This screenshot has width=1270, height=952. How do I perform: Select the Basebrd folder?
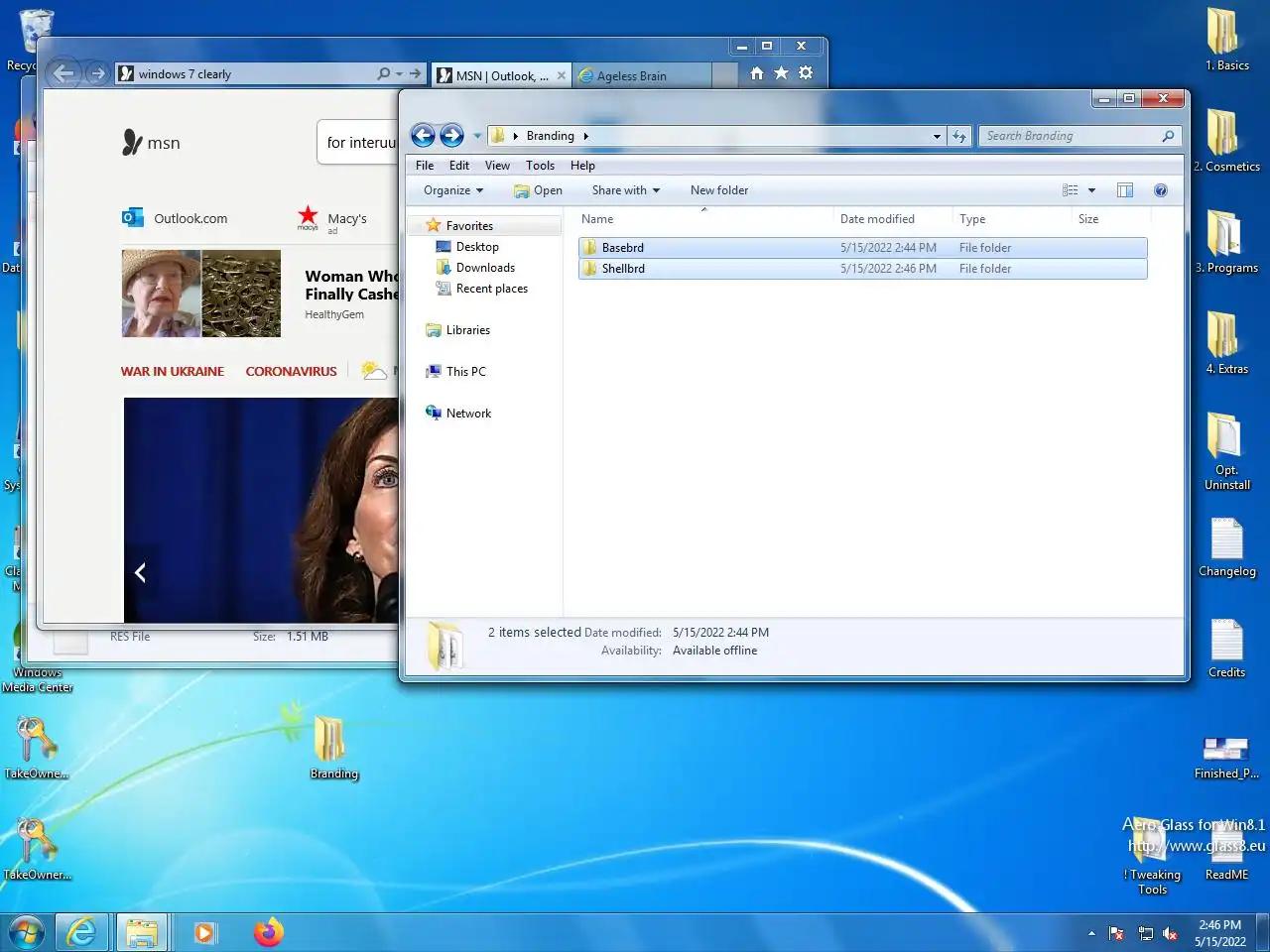point(862,248)
